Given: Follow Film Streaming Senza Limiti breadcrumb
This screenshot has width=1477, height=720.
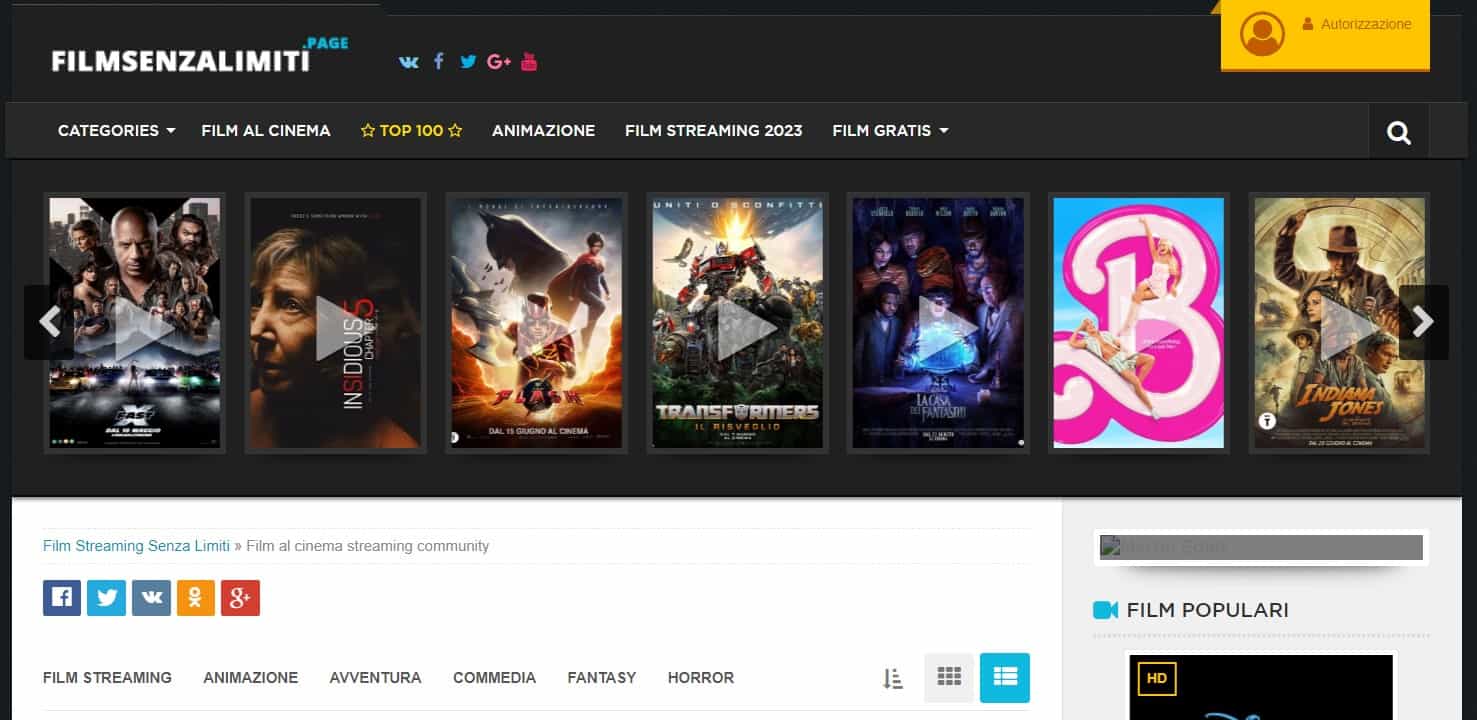Looking at the screenshot, I should point(136,546).
